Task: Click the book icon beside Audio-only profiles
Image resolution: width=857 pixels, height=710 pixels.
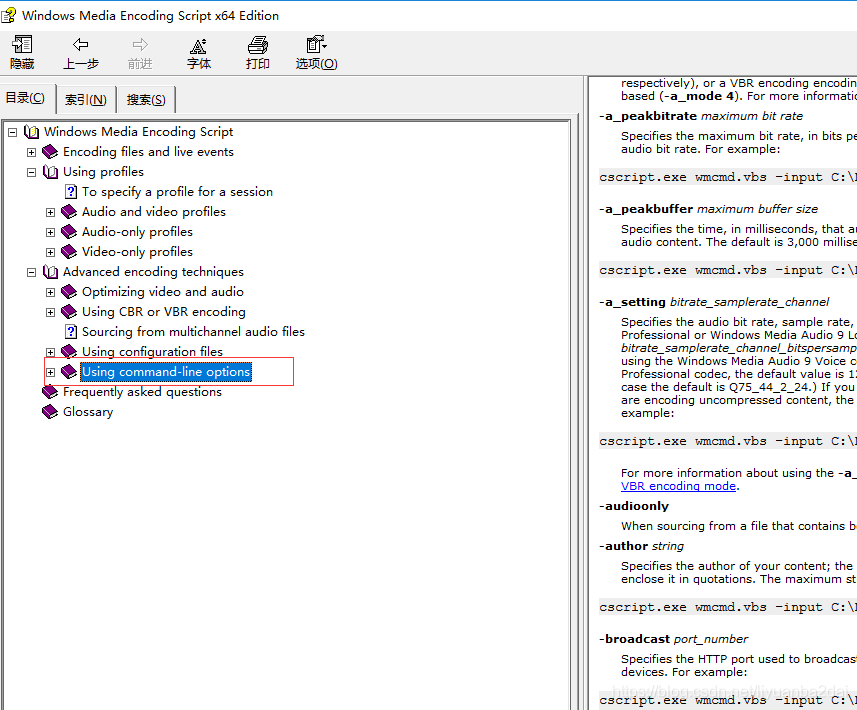Action: [x=69, y=232]
